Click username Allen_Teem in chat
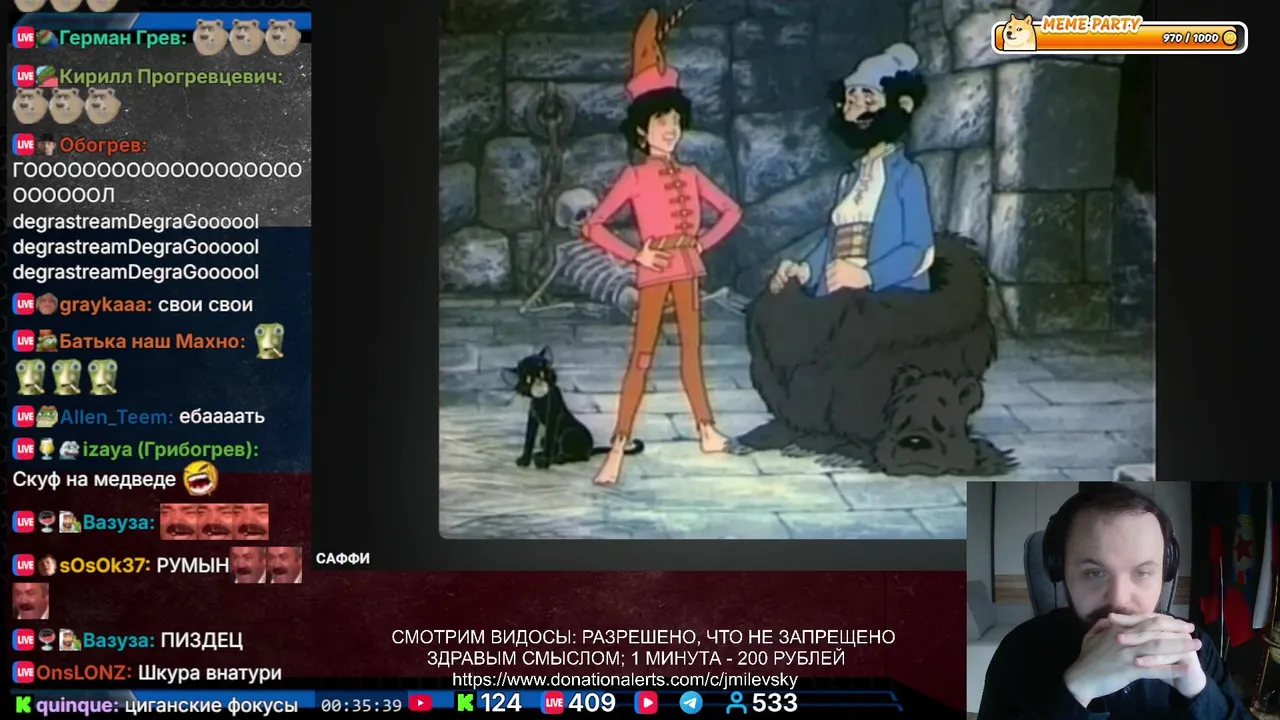This screenshot has height=720, width=1280. coord(117,416)
